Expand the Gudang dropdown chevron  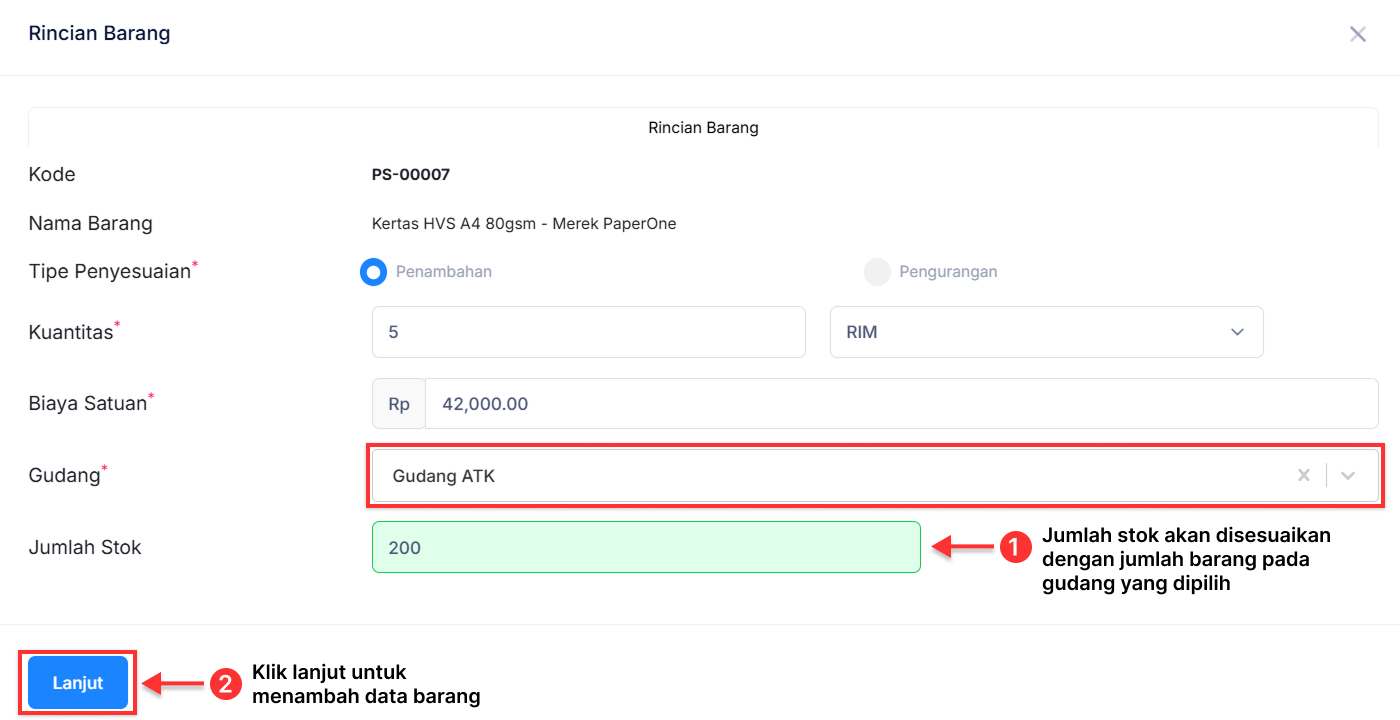click(x=1348, y=476)
